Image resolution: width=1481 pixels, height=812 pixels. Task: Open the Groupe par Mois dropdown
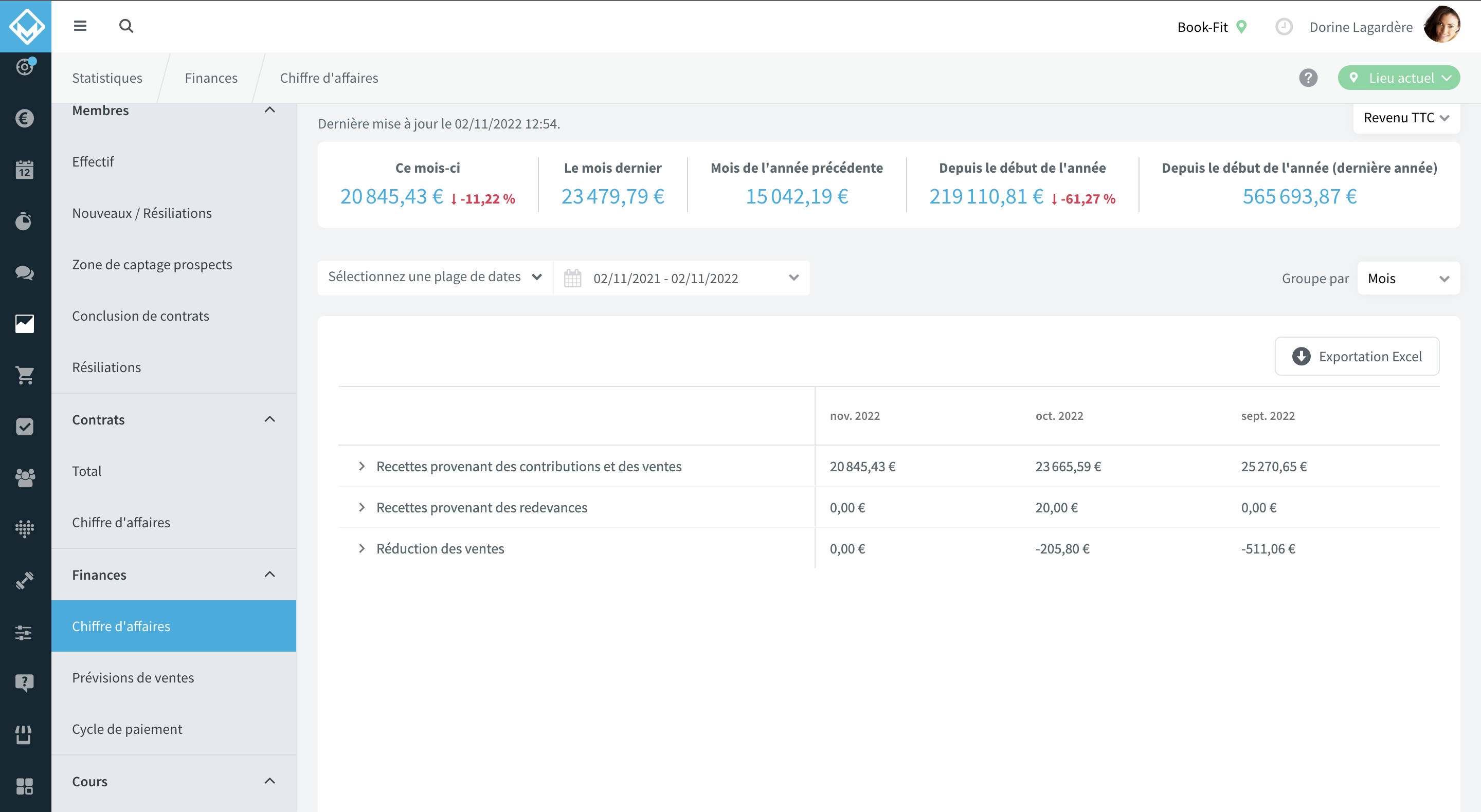(1408, 278)
